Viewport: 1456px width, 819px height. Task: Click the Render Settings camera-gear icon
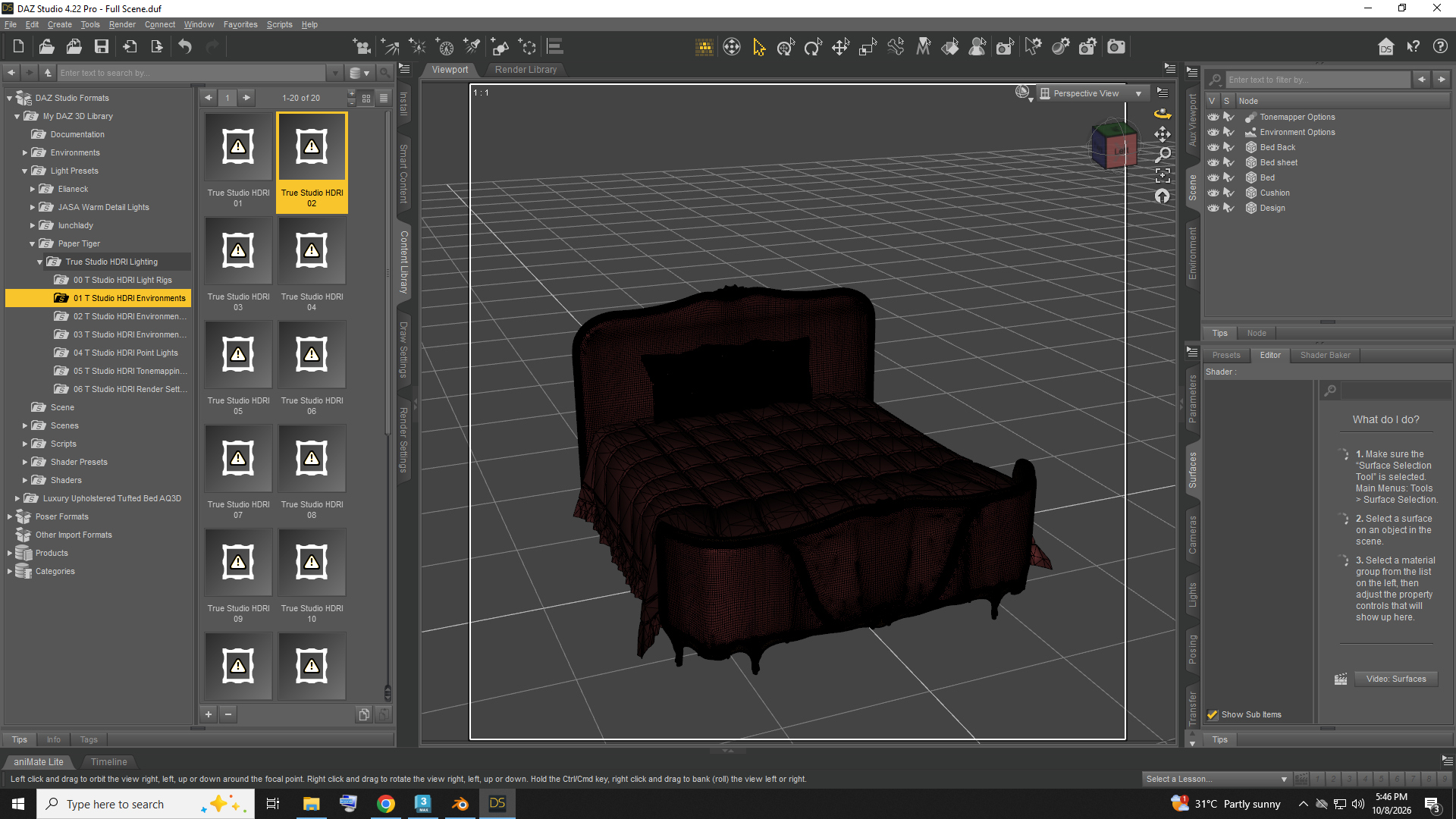tap(1087, 47)
